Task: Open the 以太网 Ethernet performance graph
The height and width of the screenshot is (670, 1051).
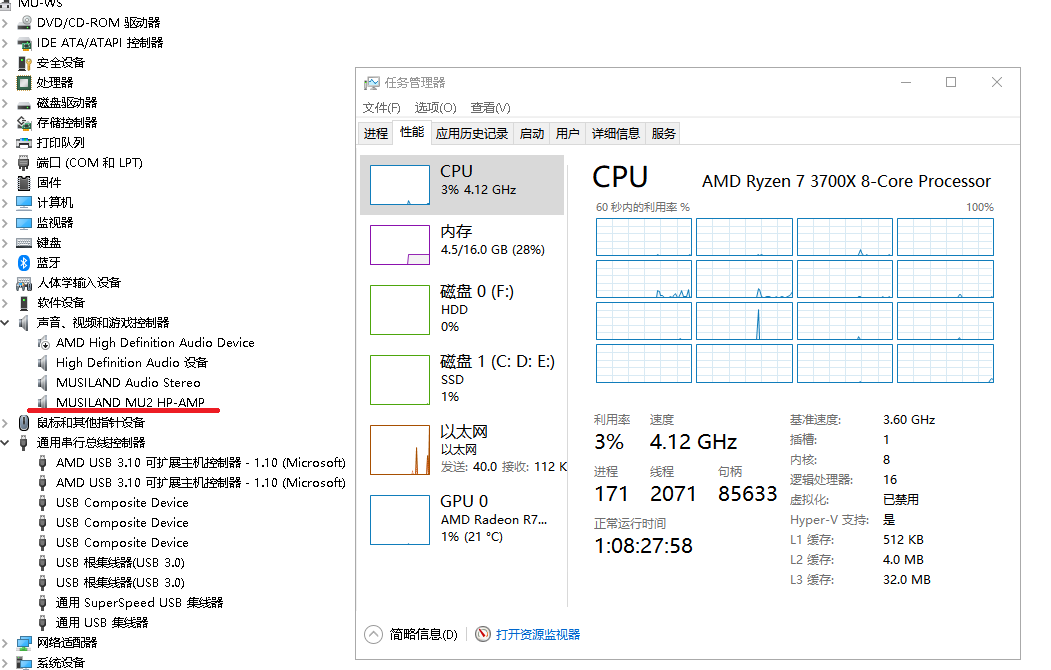Action: click(462, 448)
